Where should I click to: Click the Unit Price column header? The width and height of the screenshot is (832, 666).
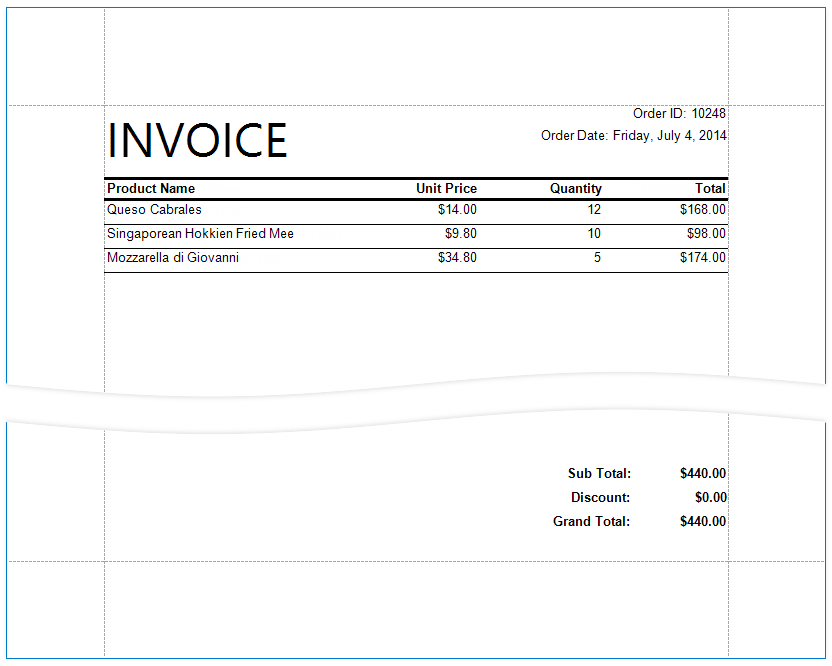pyautogui.click(x=446, y=189)
